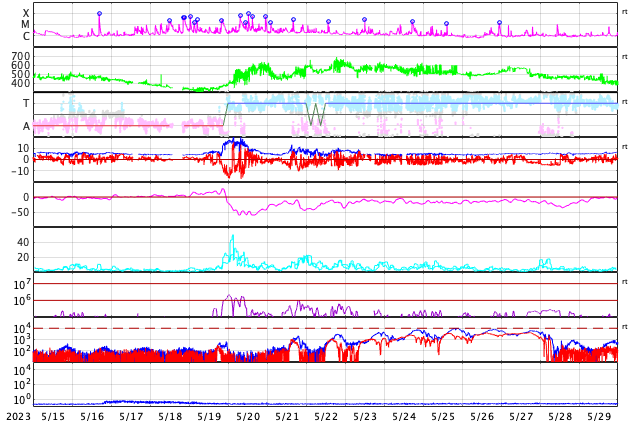Click the 40 value on cyan panel axis
Viewport: 634px width, 424px height.
(23, 241)
